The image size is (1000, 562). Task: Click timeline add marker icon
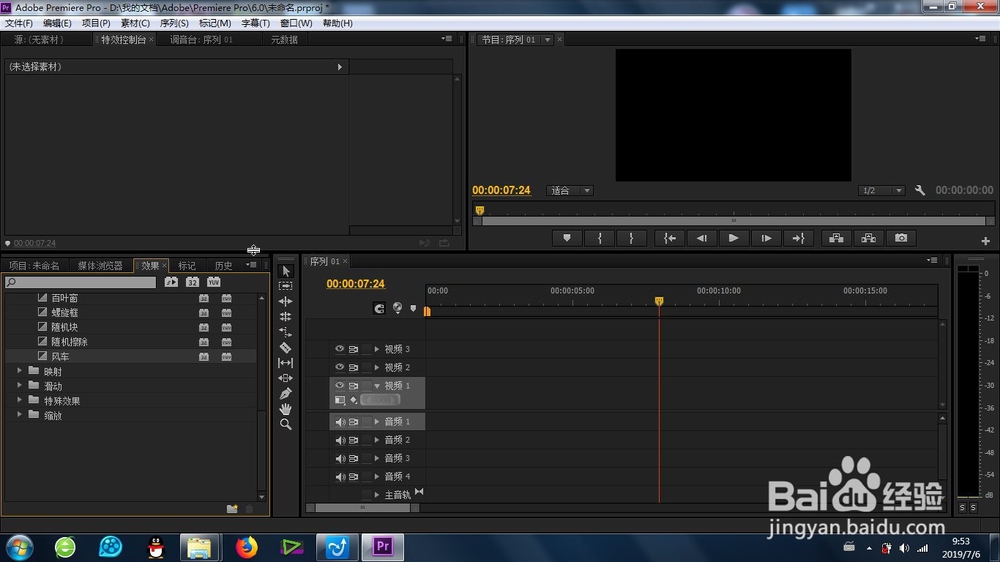point(413,309)
